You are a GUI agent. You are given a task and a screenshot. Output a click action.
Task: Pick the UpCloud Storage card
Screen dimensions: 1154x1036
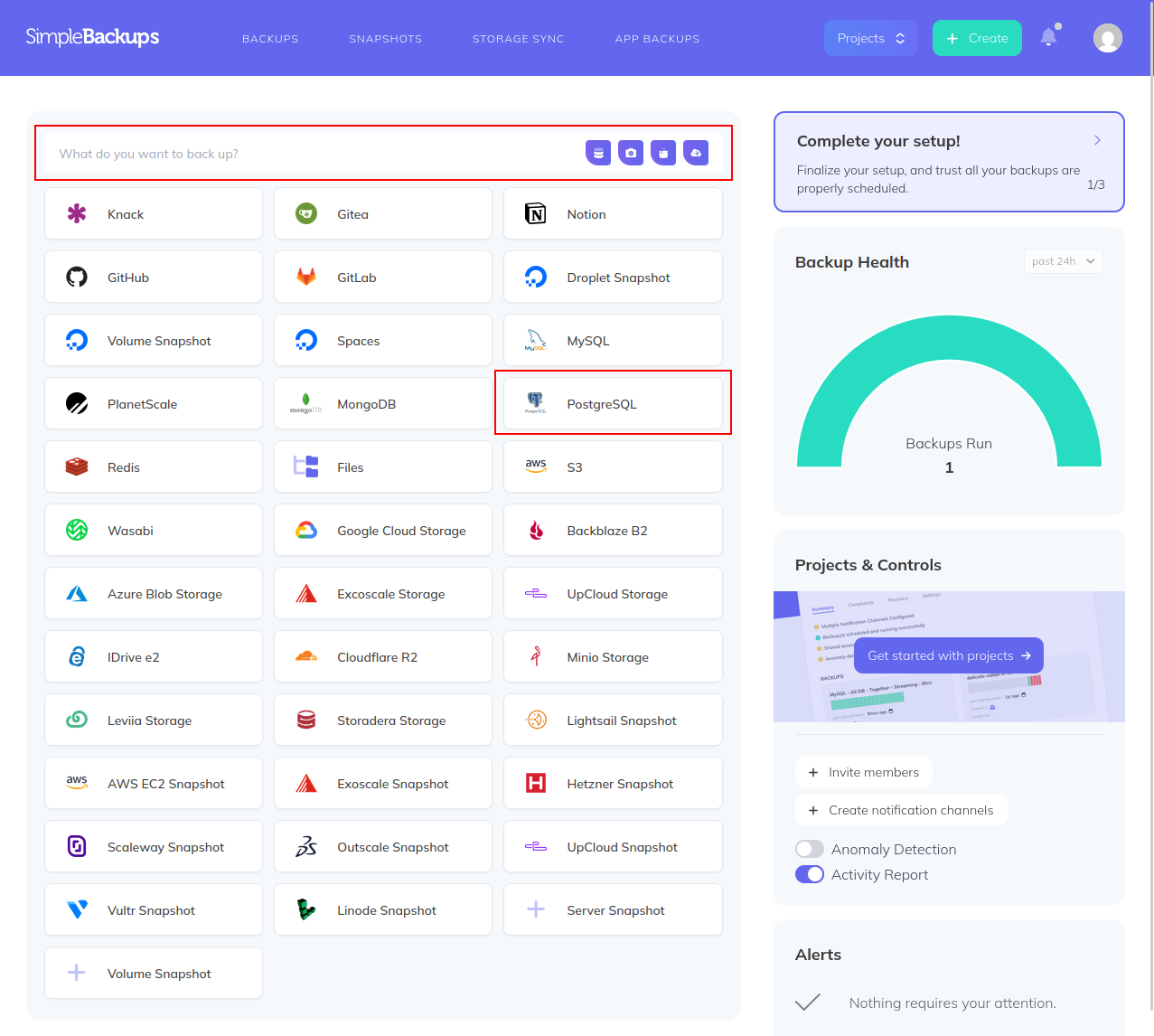[x=613, y=594]
